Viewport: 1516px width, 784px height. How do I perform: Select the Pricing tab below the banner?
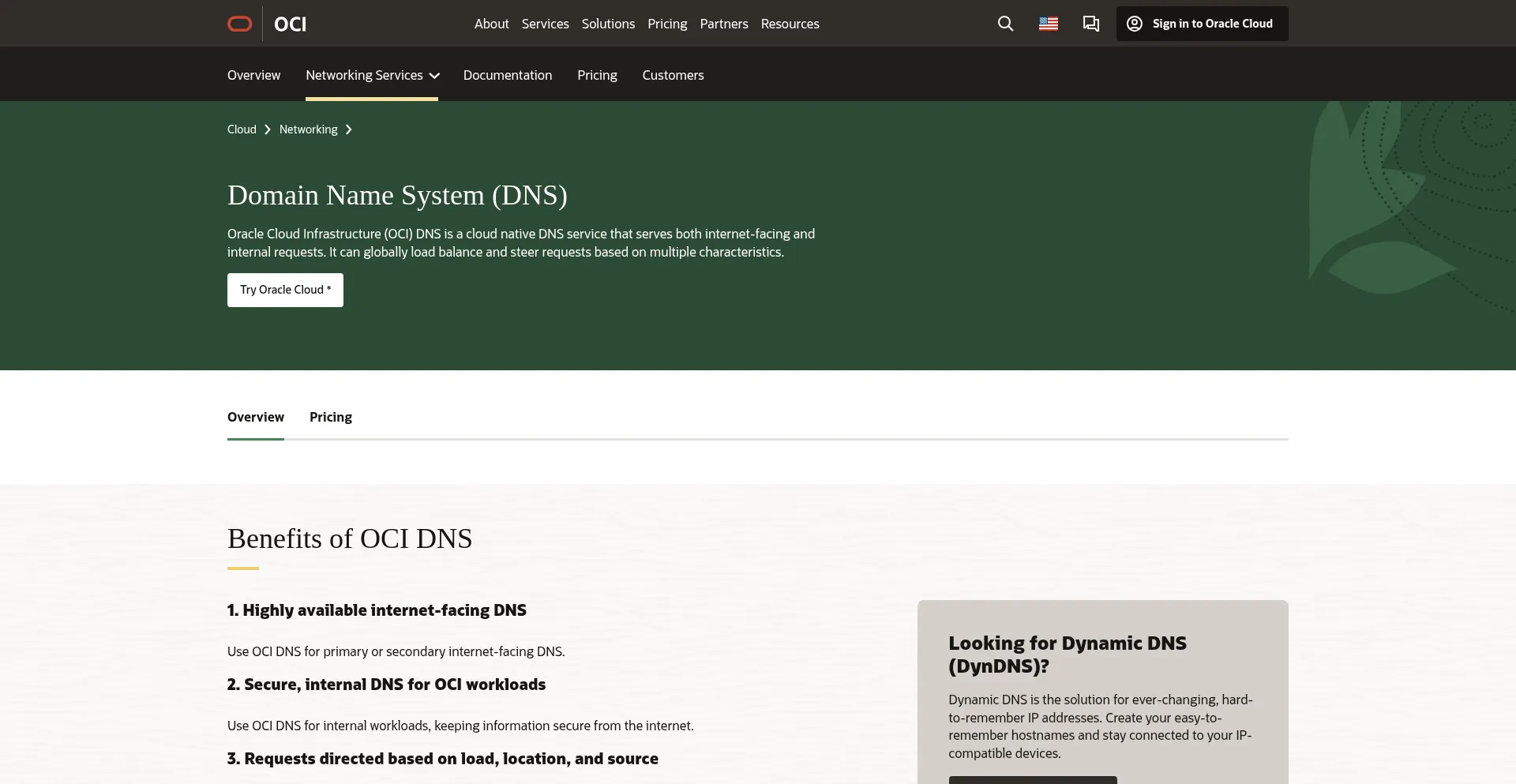click(x=330, y=417)
